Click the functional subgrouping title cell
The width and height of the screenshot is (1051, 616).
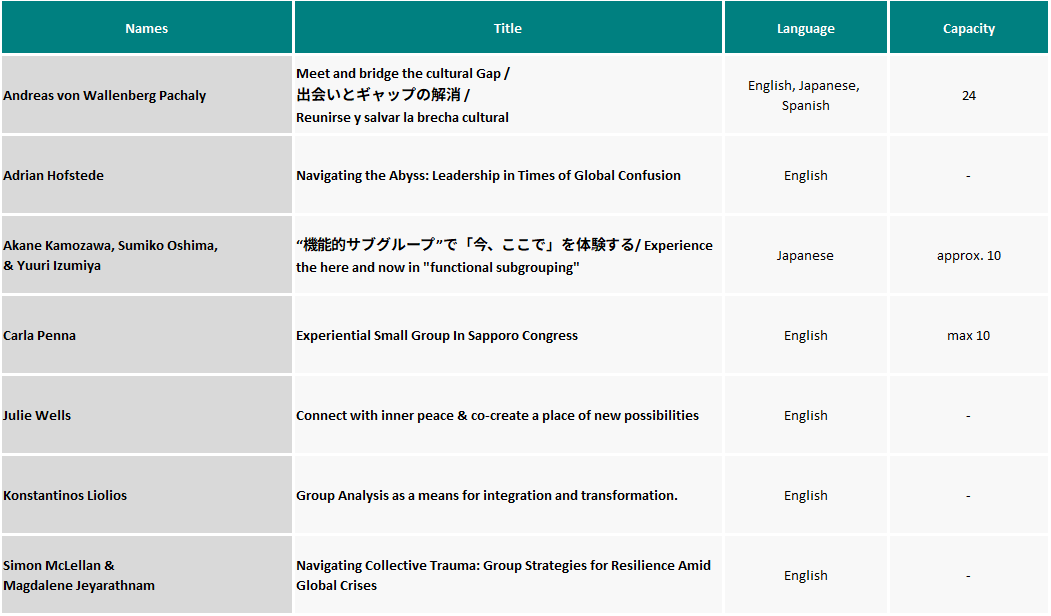(508, 255)
